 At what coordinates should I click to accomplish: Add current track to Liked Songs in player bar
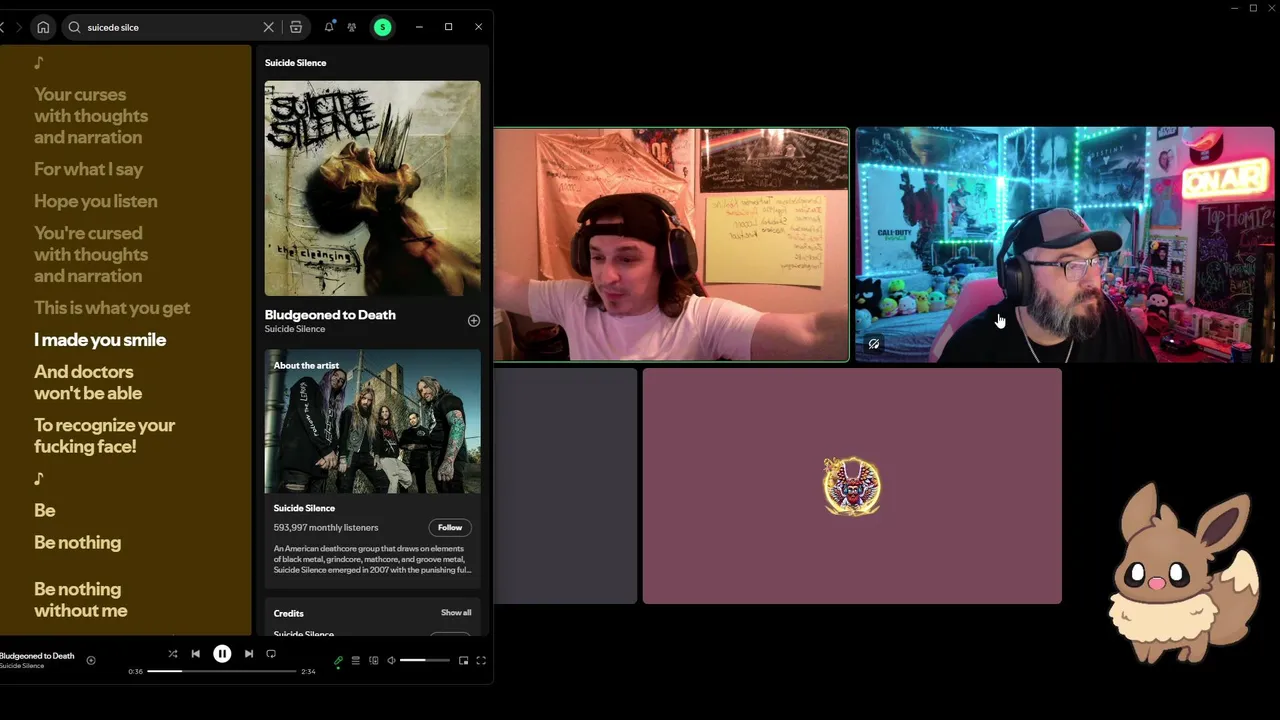pyautogui.click(x=91, y=660)
